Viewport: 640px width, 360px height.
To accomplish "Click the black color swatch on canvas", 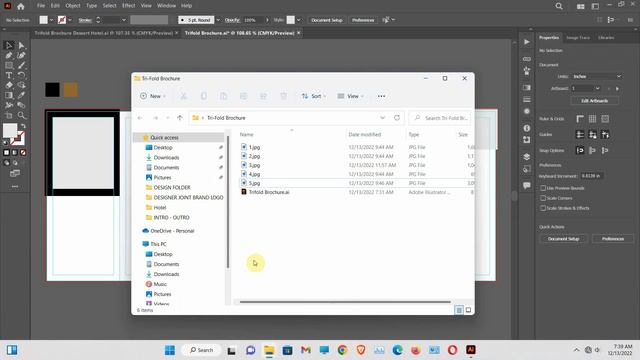I will click(52, 89).
